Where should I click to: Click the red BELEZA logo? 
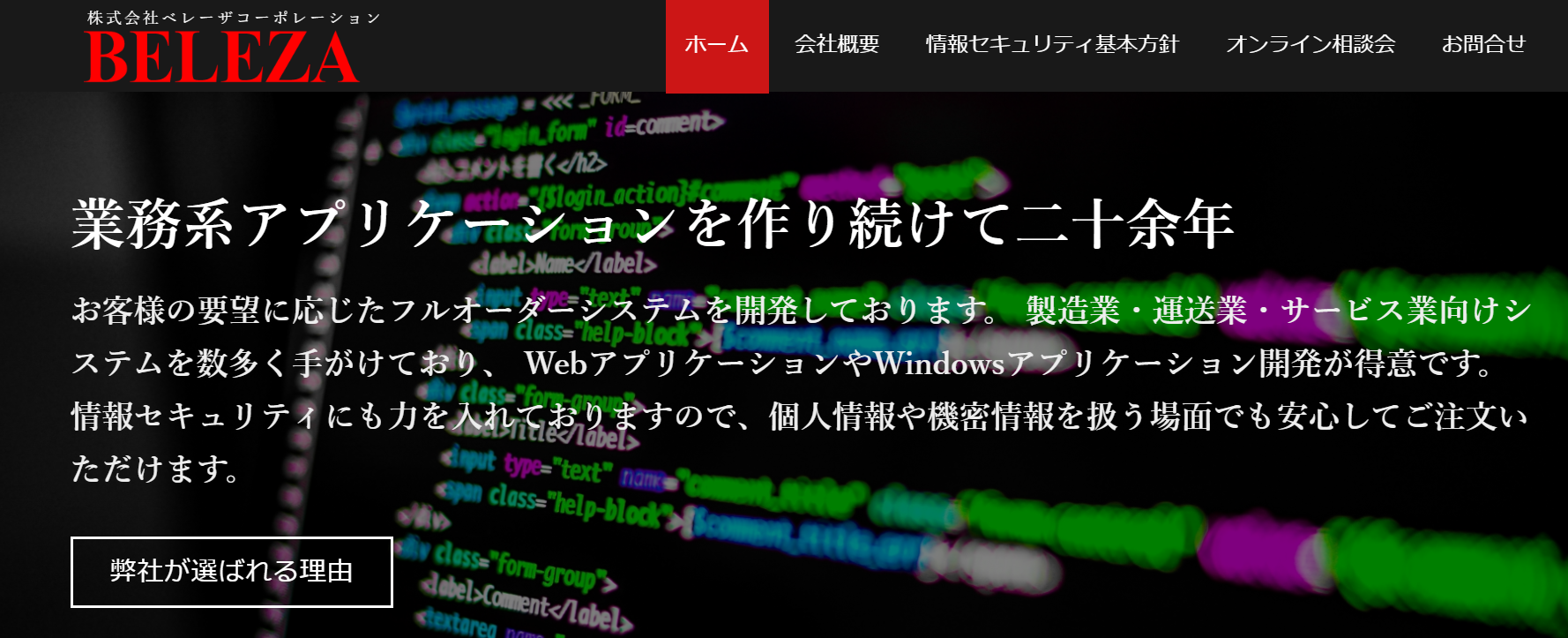click(x=221, y=58)
